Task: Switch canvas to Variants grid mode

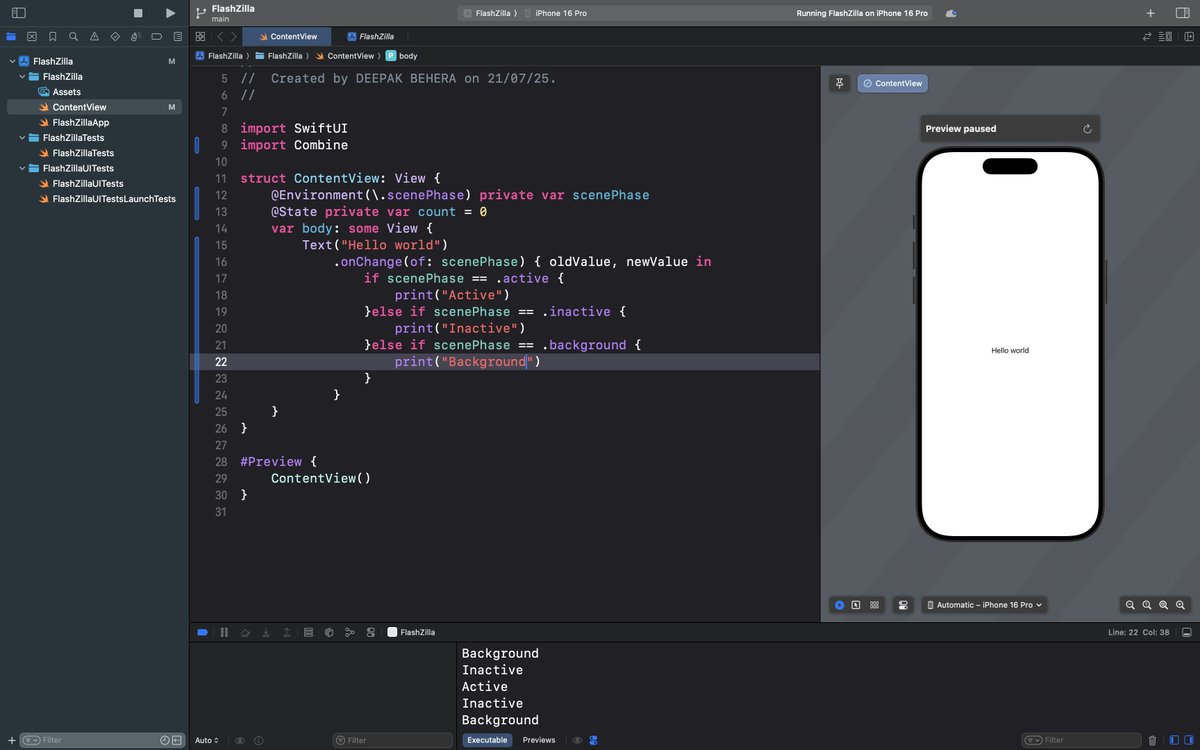Action: pyautogui.click(x=874, y=605)
